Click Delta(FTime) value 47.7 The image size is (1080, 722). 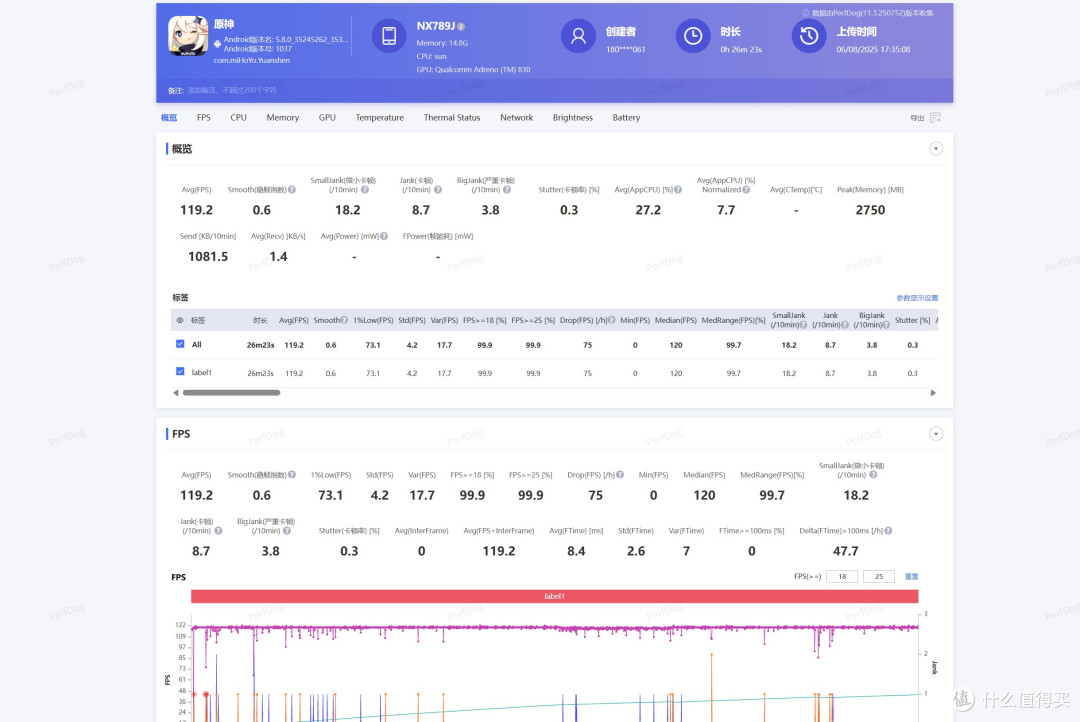[x=845, y=551]
